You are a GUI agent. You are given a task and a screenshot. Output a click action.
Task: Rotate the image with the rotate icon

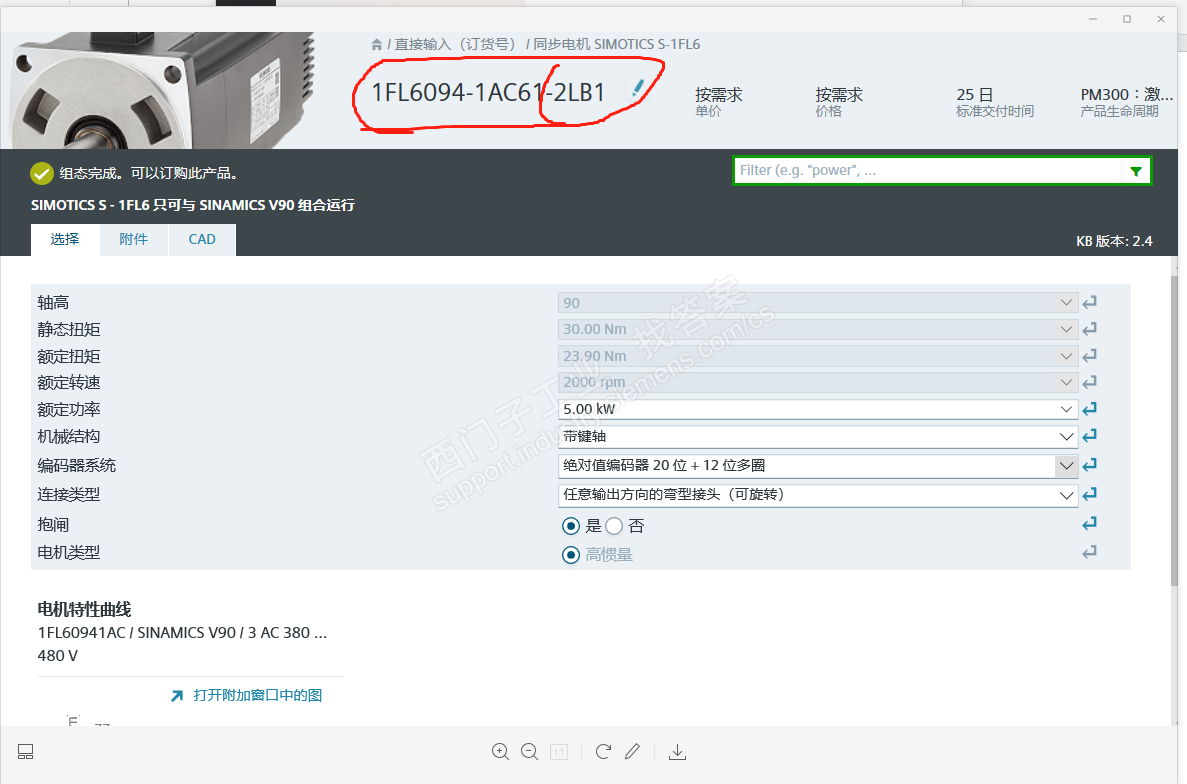603,751
